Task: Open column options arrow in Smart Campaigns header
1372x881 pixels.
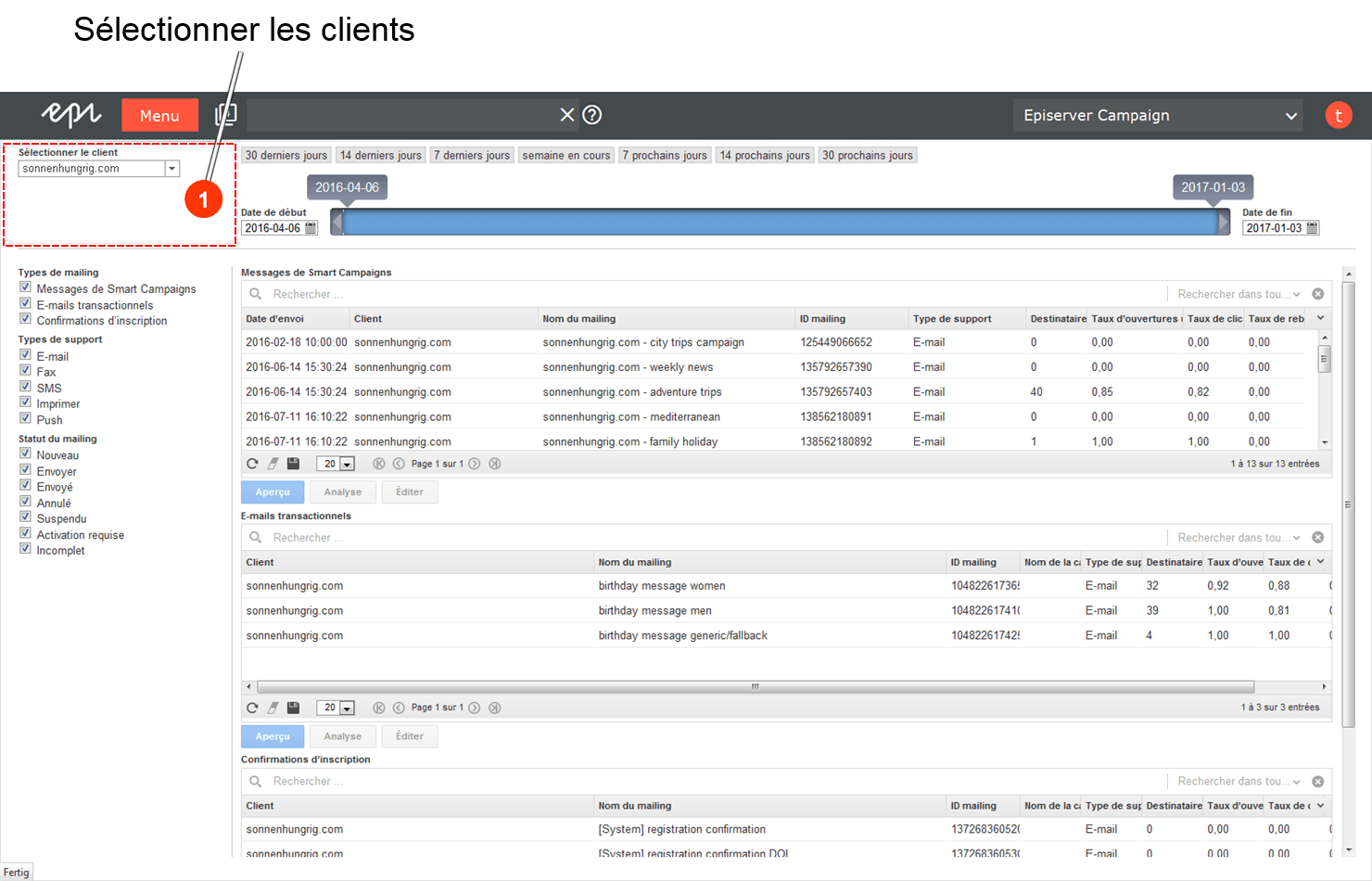Action: tap(1321, 318)
